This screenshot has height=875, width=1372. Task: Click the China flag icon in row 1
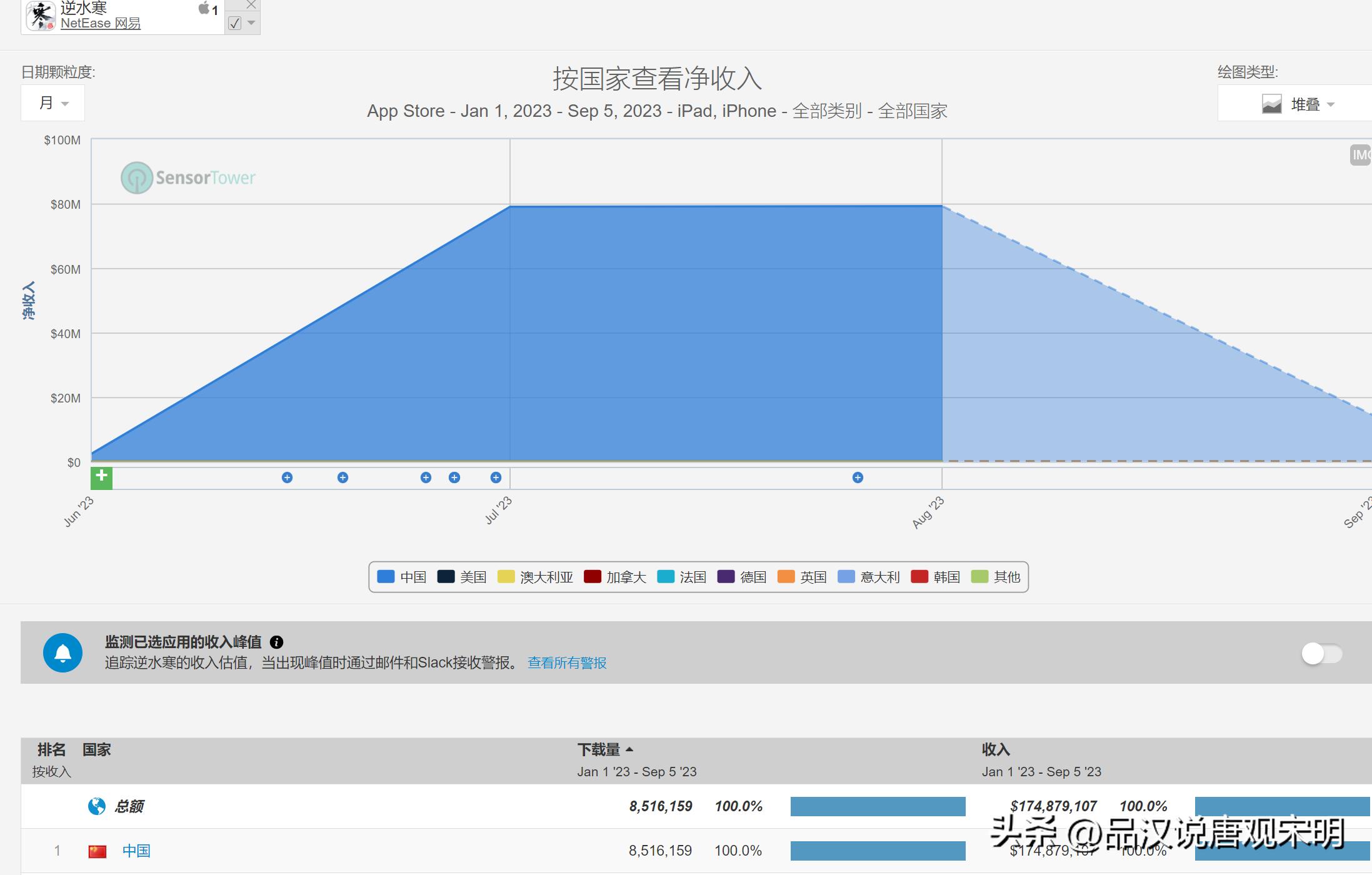[97, 851]
